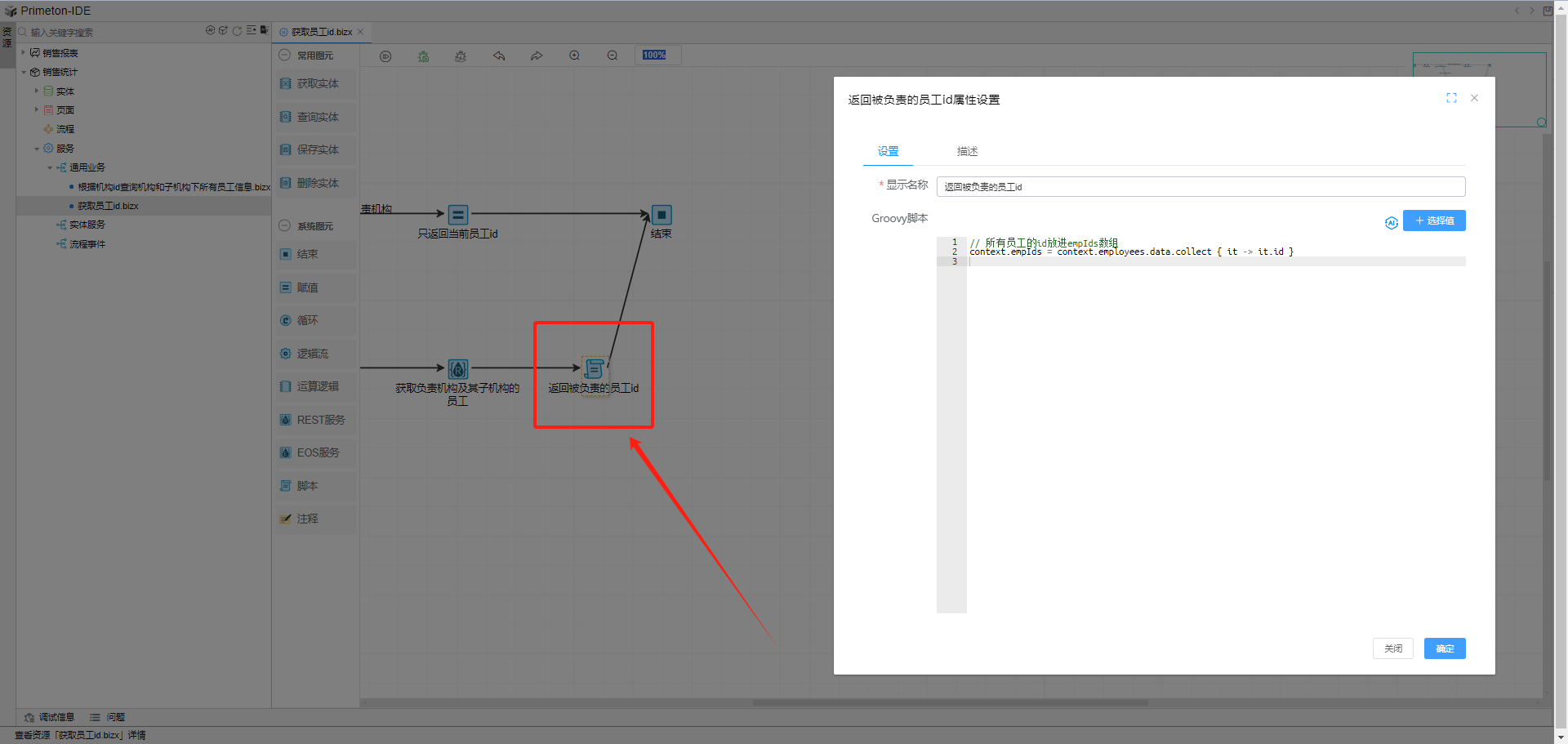Click the green debug bug icon
Screen dimensions: 1568x744
[423, 56]
